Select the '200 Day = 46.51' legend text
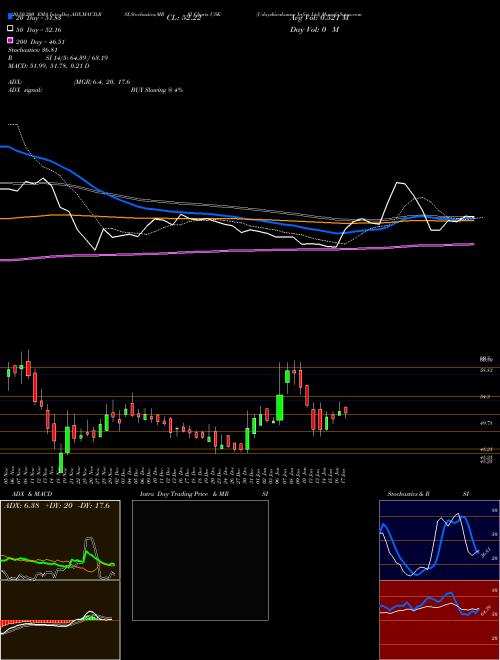 (41, 41)
